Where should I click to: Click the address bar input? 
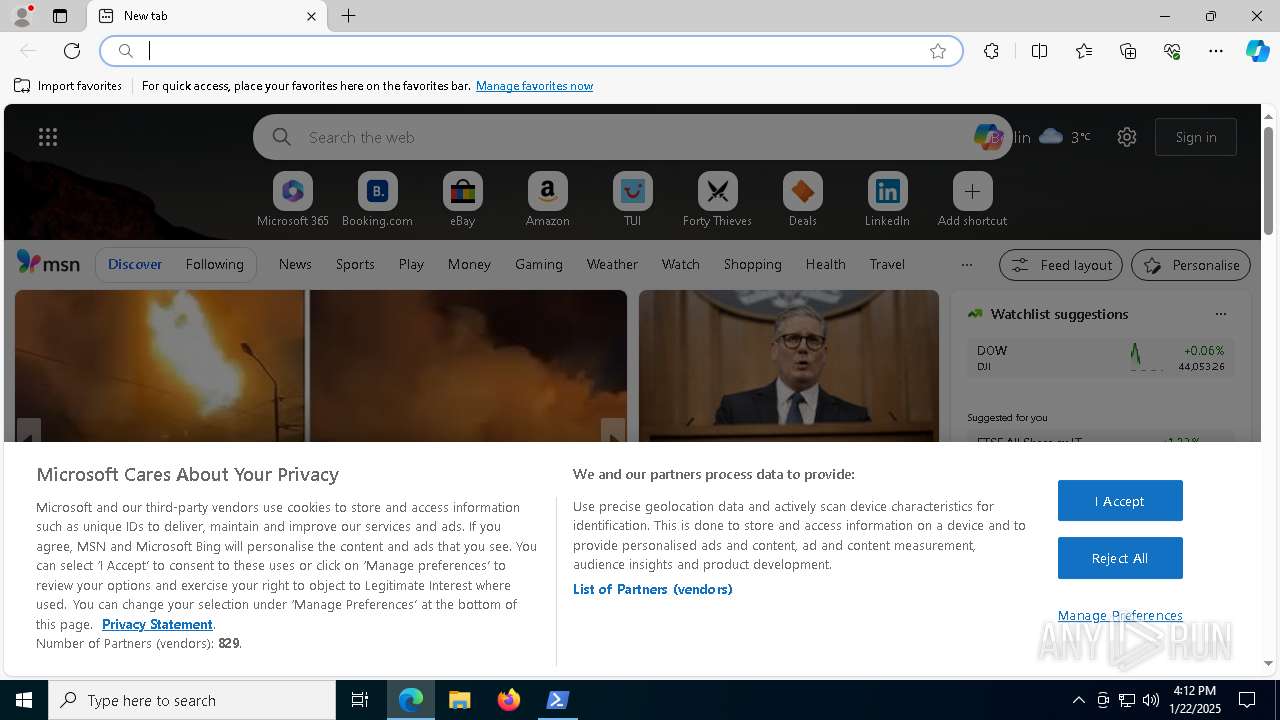(x=530, y=51)
